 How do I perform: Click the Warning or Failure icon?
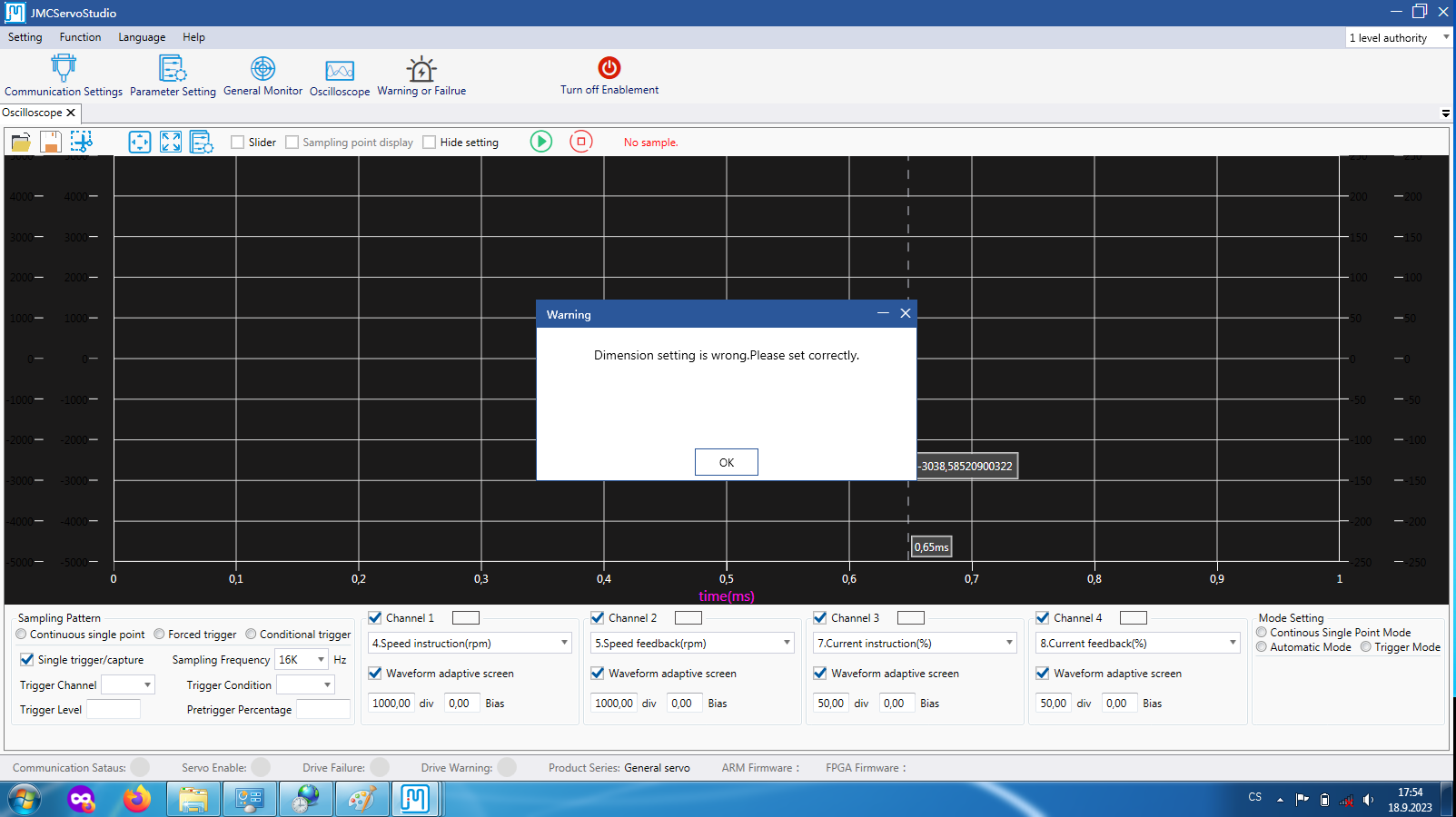click(421, 69)
